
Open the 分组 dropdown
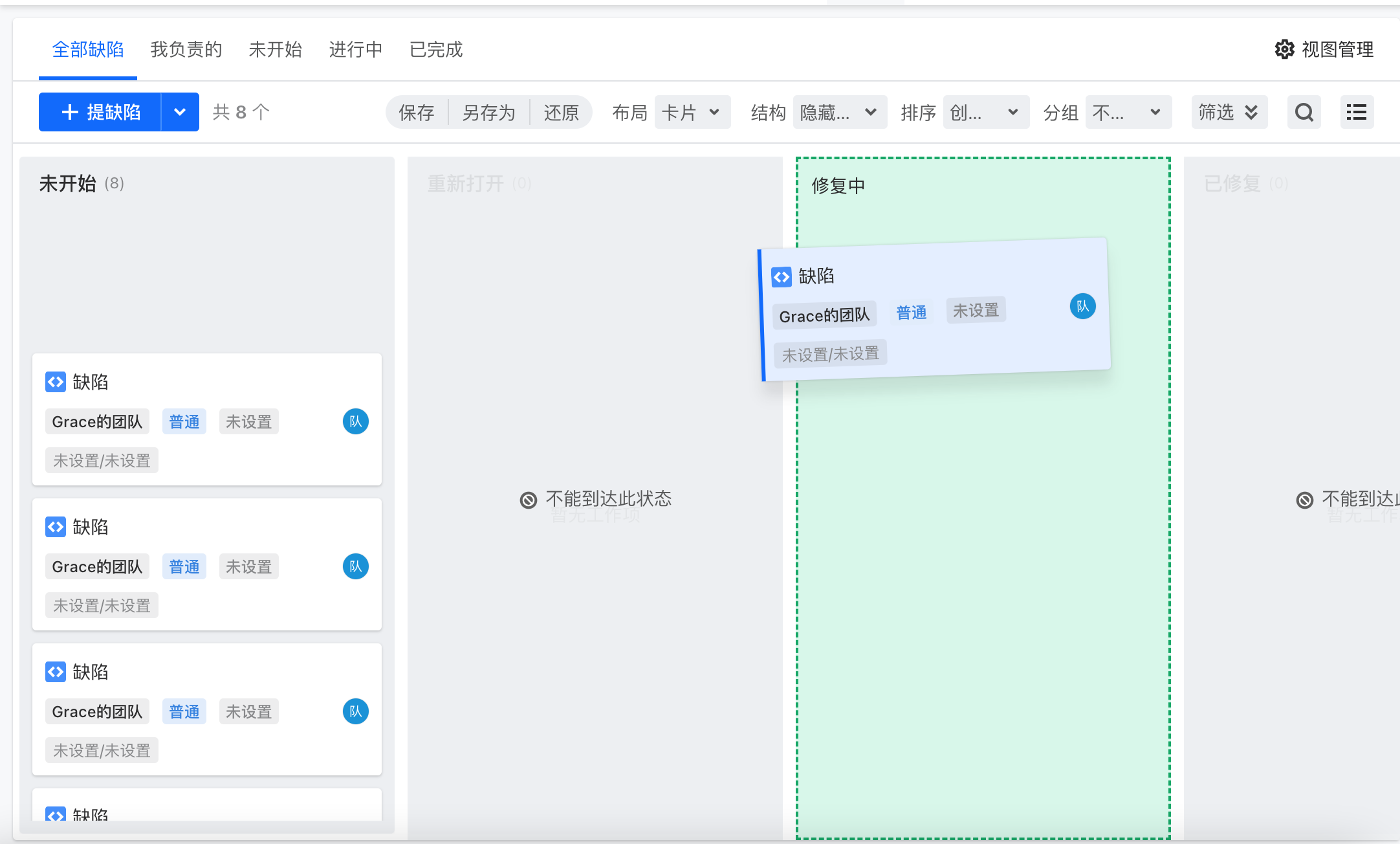point(1128,113)
